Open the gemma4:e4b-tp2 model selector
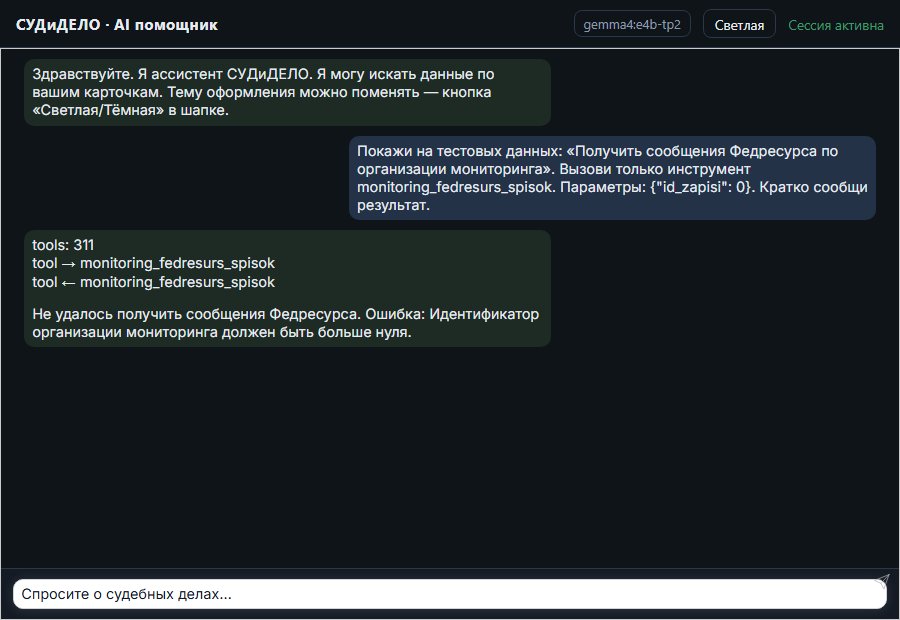Image resolution: width=900 pixels, height=620 pixels. click(632, 25)
